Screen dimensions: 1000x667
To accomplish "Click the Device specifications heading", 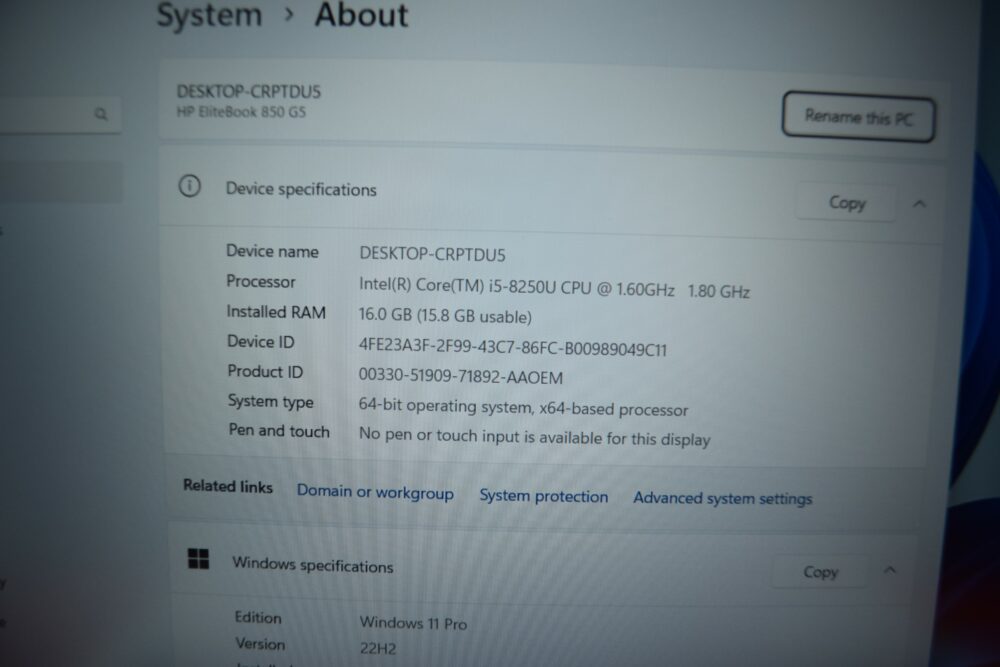I will point(301,189).
